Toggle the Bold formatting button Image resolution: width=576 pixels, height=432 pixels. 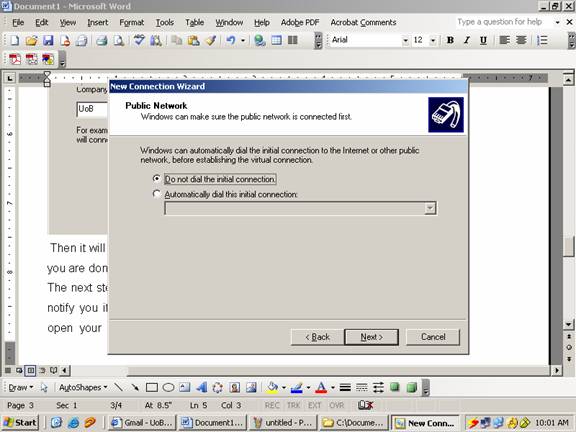click(x=450, y=40)
